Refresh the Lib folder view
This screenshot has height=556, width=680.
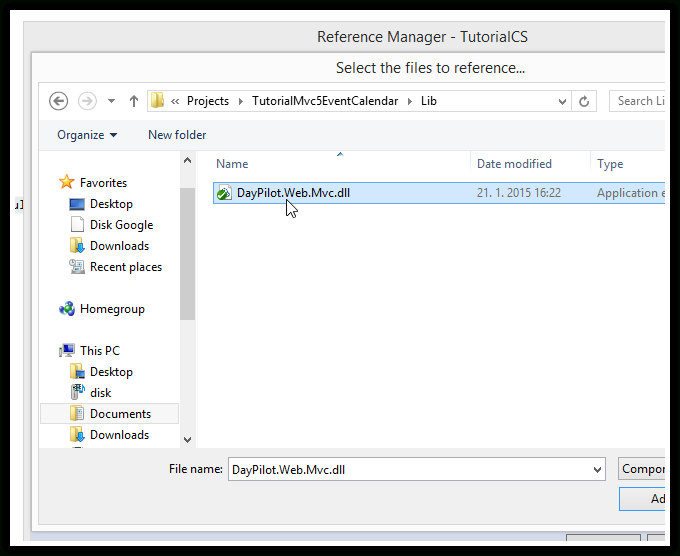584,101
